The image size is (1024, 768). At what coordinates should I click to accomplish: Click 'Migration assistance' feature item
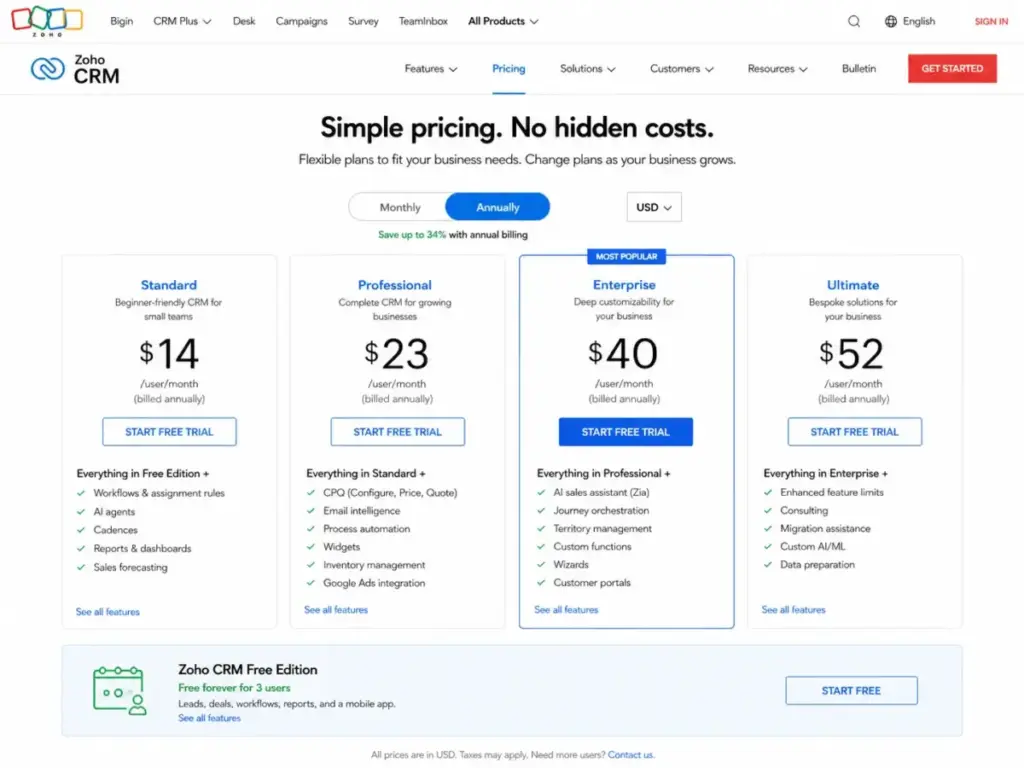[x=825, y=528]
